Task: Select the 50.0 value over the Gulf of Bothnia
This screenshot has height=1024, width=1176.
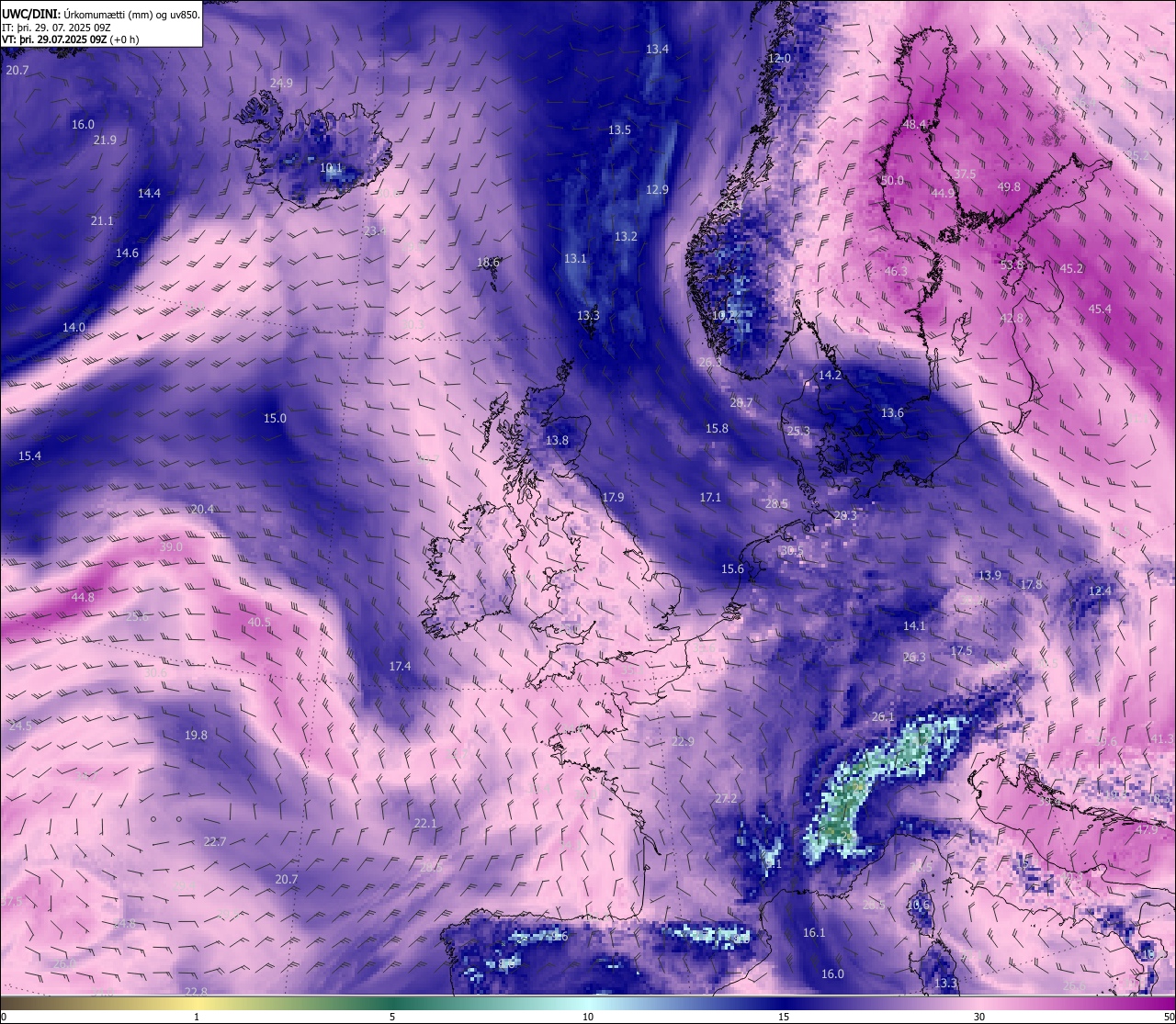Action: pyautogui.click(x=892, y=180)
